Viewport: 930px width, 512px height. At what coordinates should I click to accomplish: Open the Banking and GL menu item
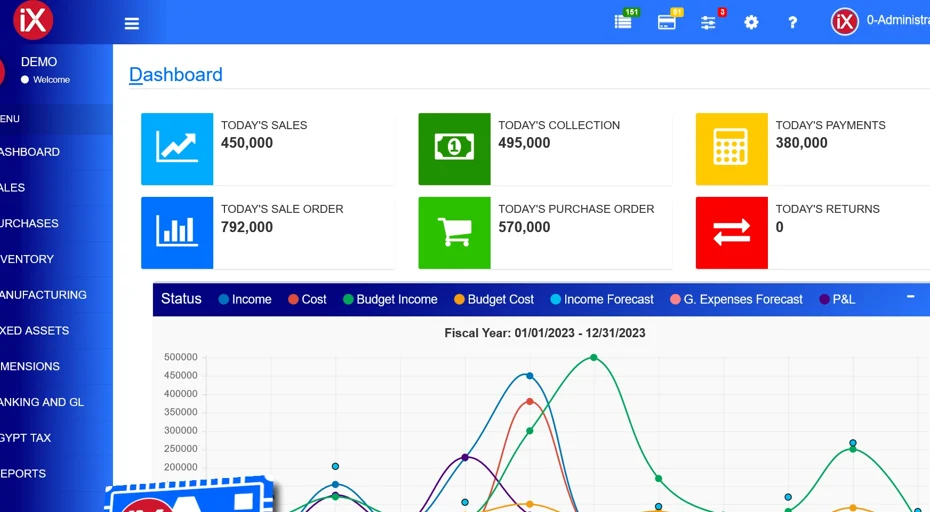tap(56, 402)
